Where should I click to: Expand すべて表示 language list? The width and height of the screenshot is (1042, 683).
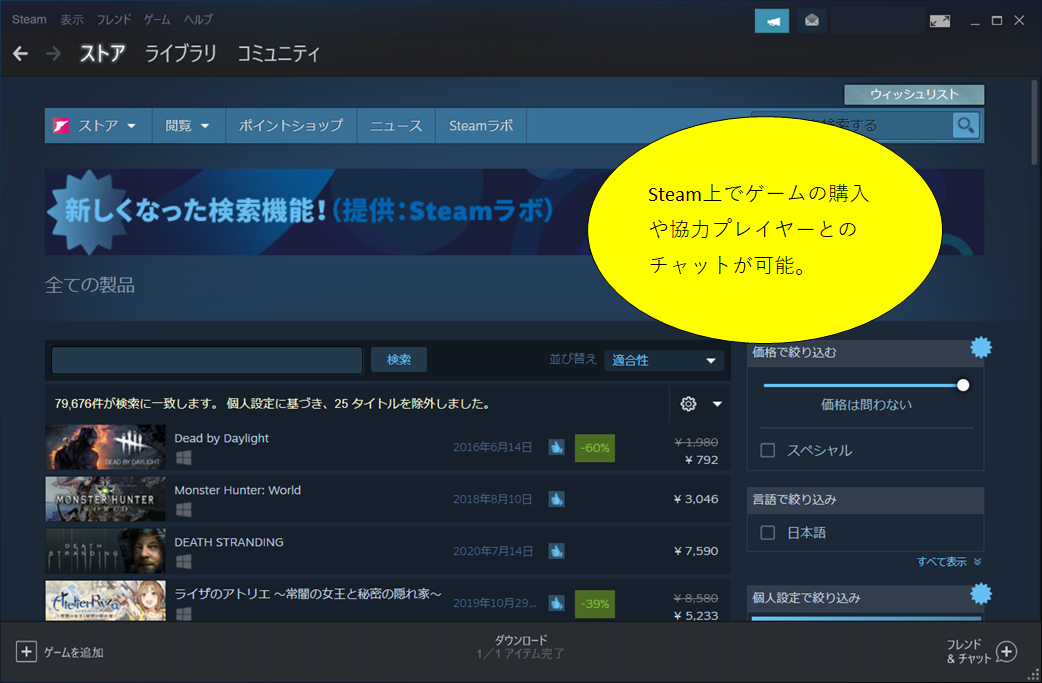click(x=948, y=562)
